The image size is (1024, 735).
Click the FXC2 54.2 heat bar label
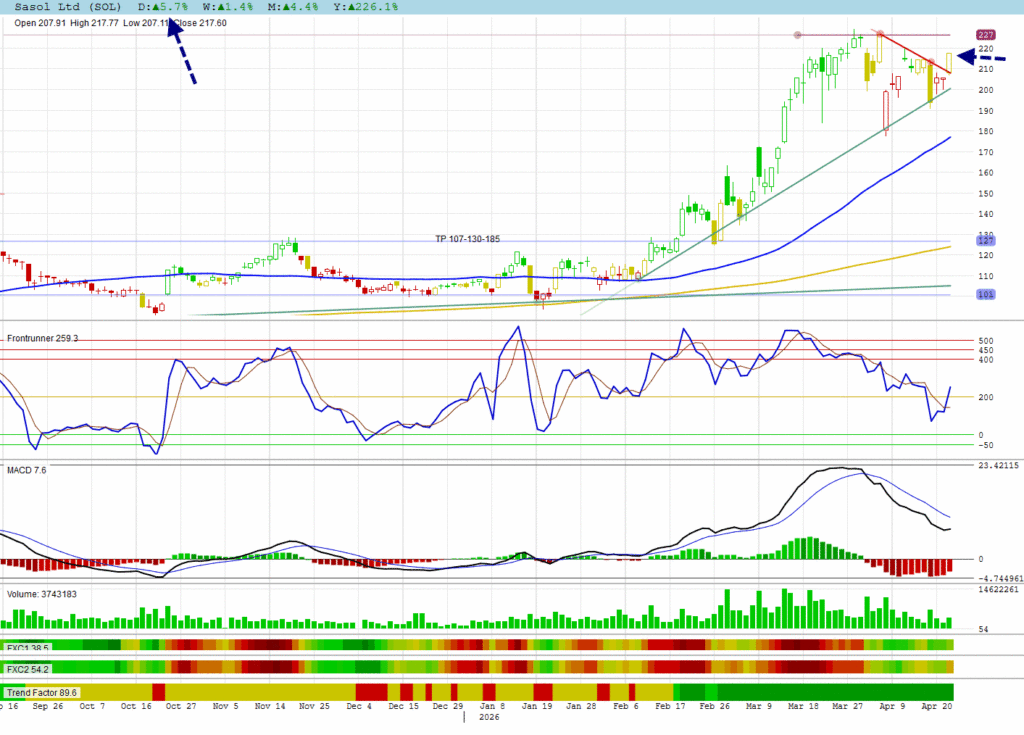tap(28, 668)
